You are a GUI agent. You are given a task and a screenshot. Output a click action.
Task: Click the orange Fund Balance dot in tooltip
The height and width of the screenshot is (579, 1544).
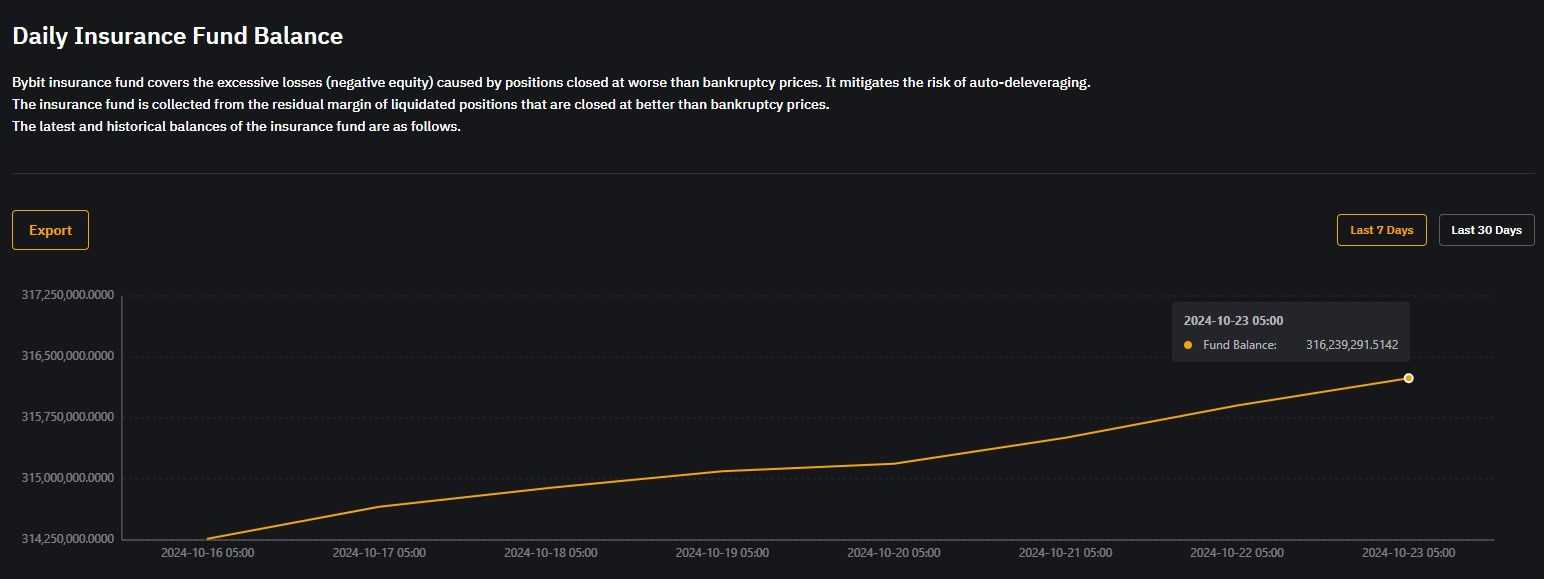[x=1188, y=345]
